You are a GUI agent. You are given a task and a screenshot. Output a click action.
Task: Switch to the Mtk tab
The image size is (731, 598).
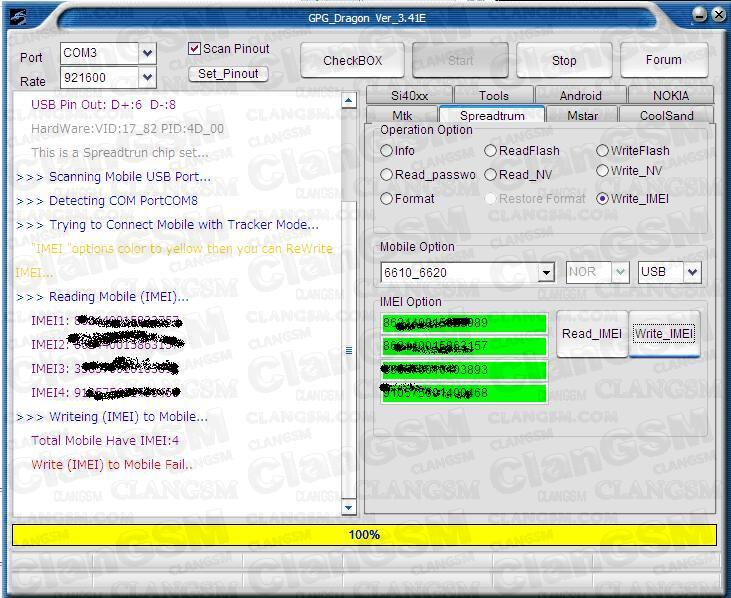click(402, 115)
